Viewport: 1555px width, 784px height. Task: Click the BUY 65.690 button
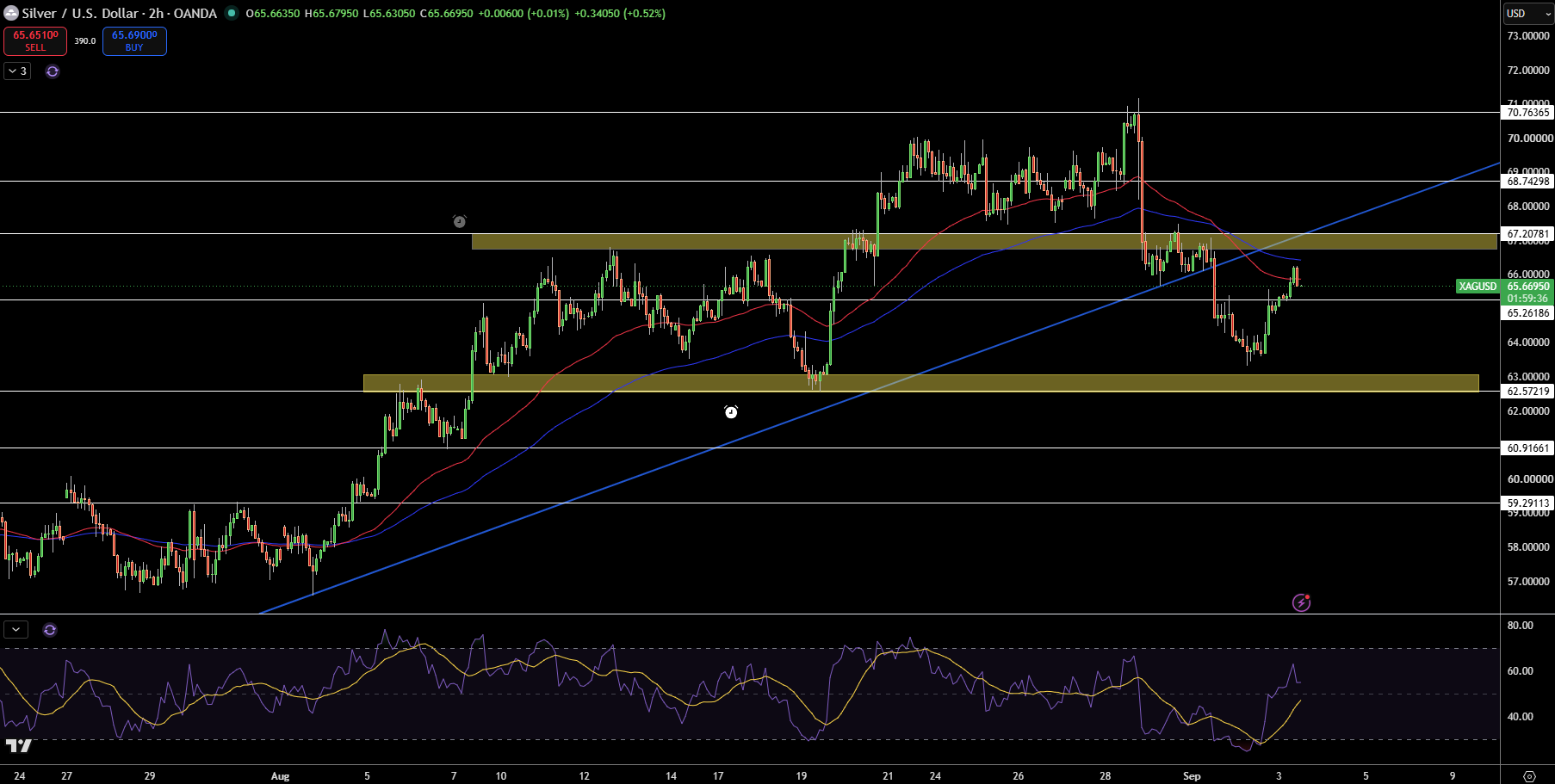point(134,41)
